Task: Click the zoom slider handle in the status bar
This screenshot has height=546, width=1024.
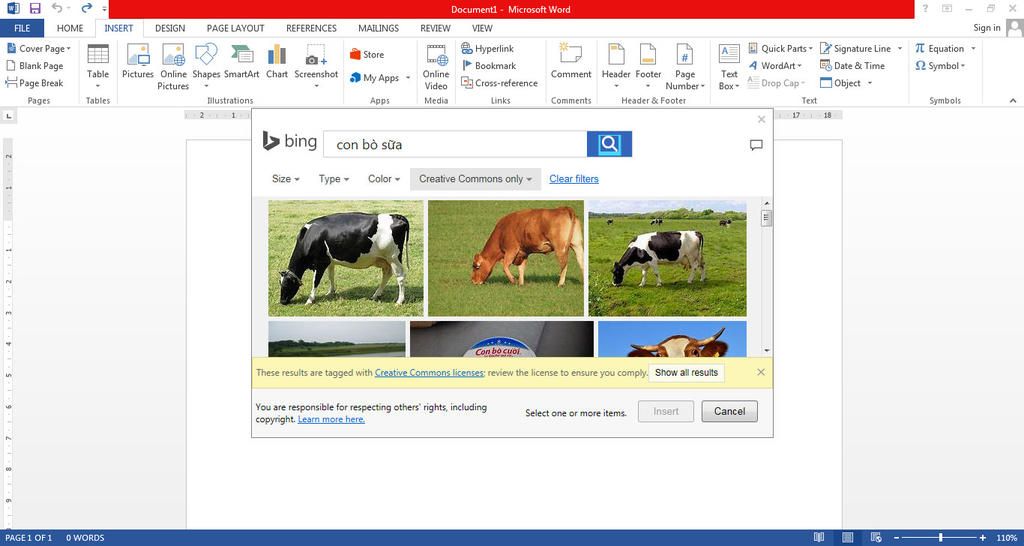Action: (x=940, y=538)
